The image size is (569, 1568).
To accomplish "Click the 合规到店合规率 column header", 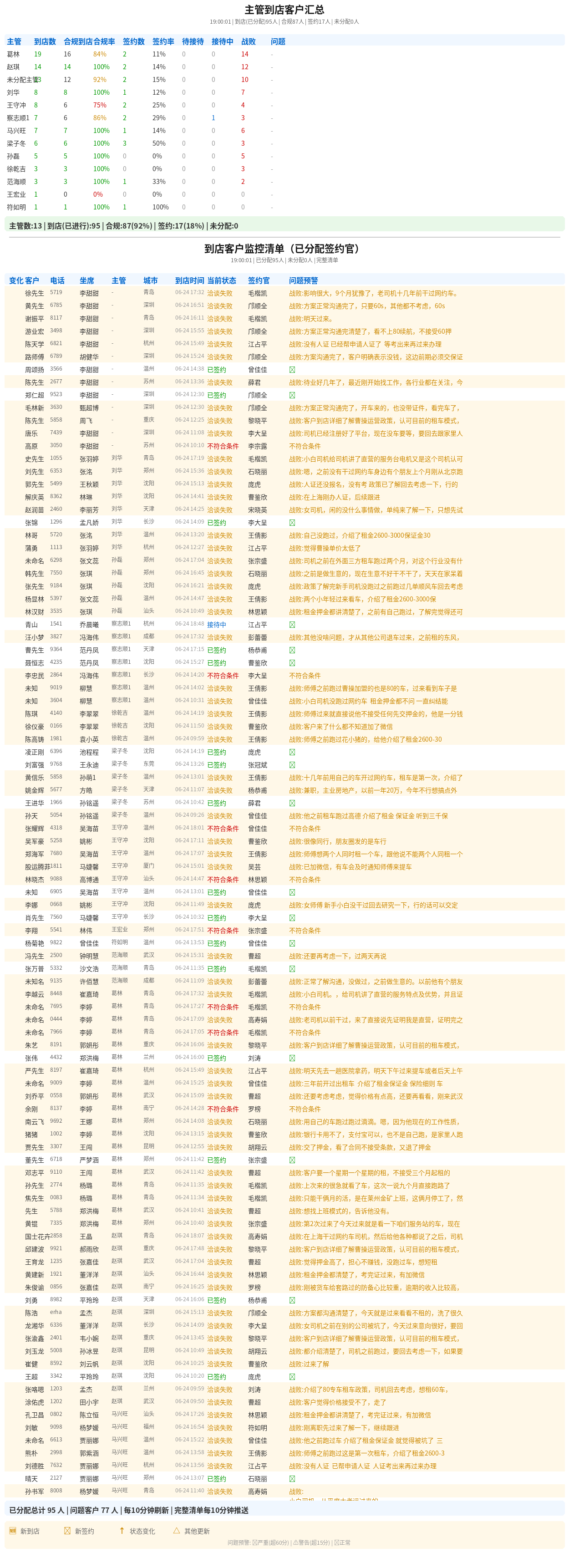I will (x=90, y=41).
